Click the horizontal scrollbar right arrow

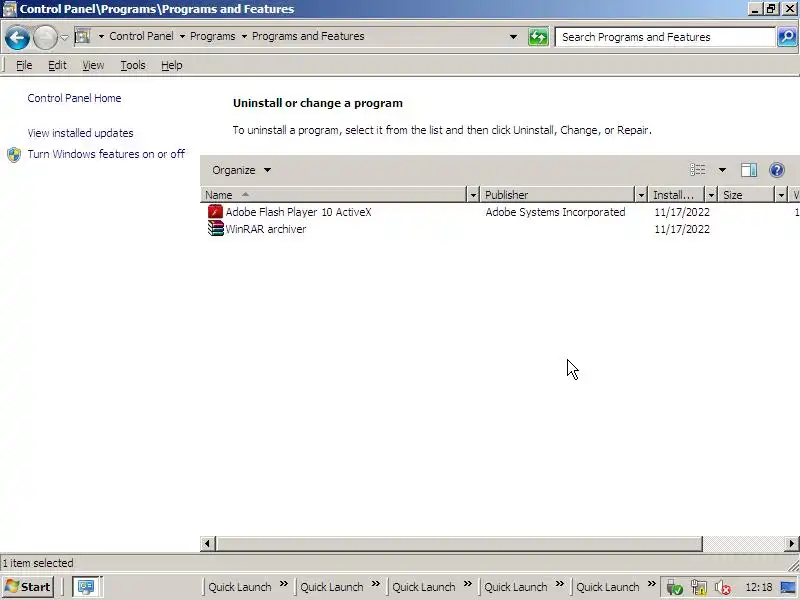point(792,544)
